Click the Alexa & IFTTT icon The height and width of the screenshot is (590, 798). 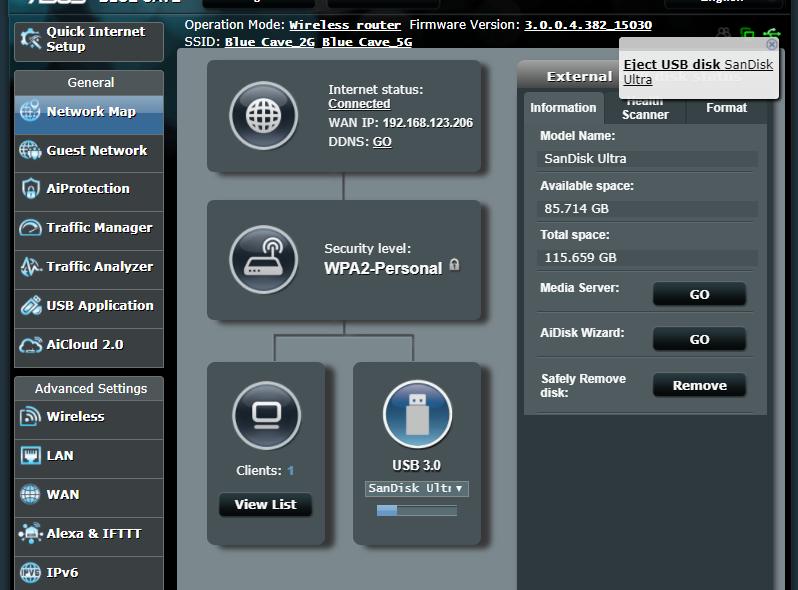[30, 533]
